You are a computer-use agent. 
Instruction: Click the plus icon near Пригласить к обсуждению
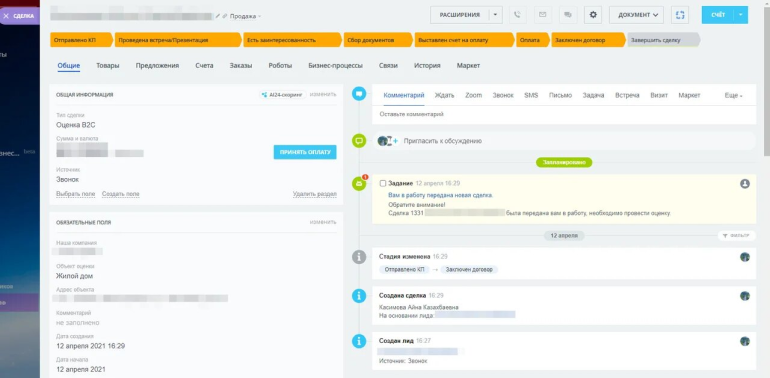[x=395, y=141]
